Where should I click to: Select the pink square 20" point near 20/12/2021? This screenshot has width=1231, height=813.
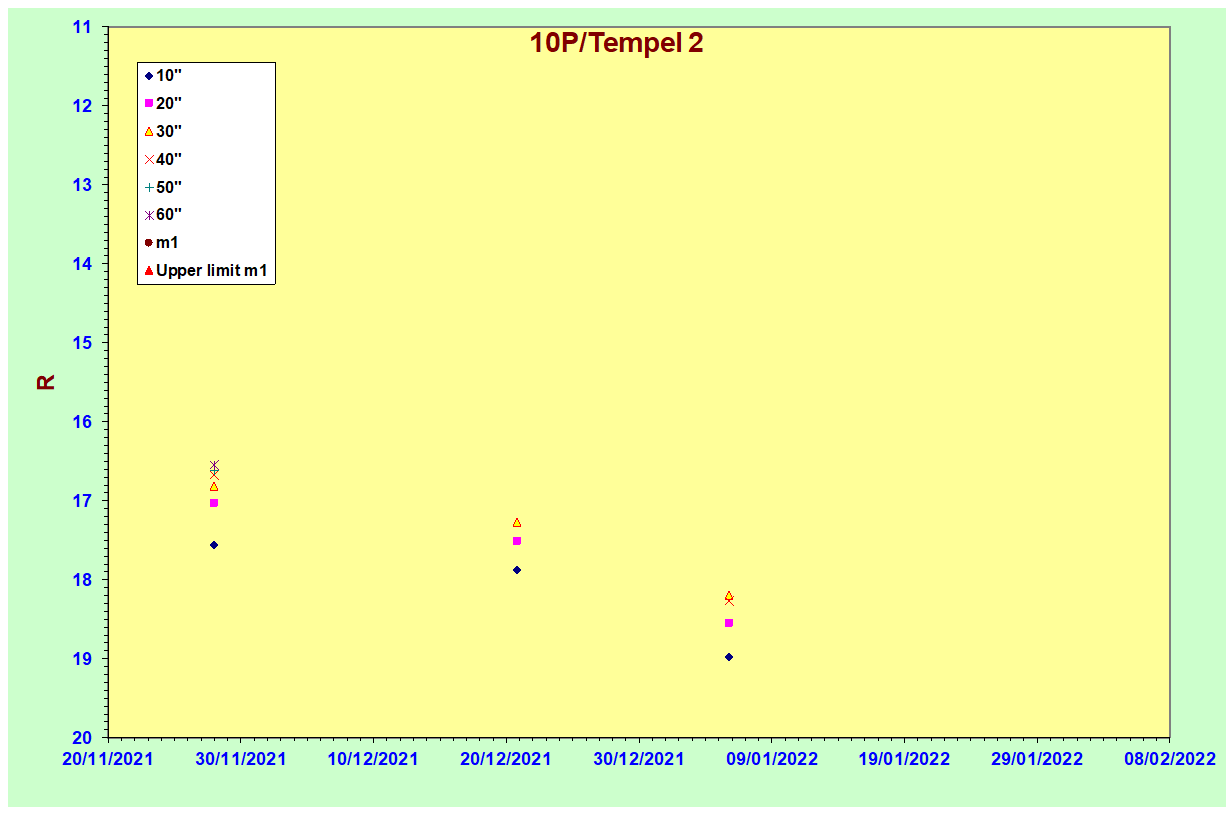click(517, 541)
